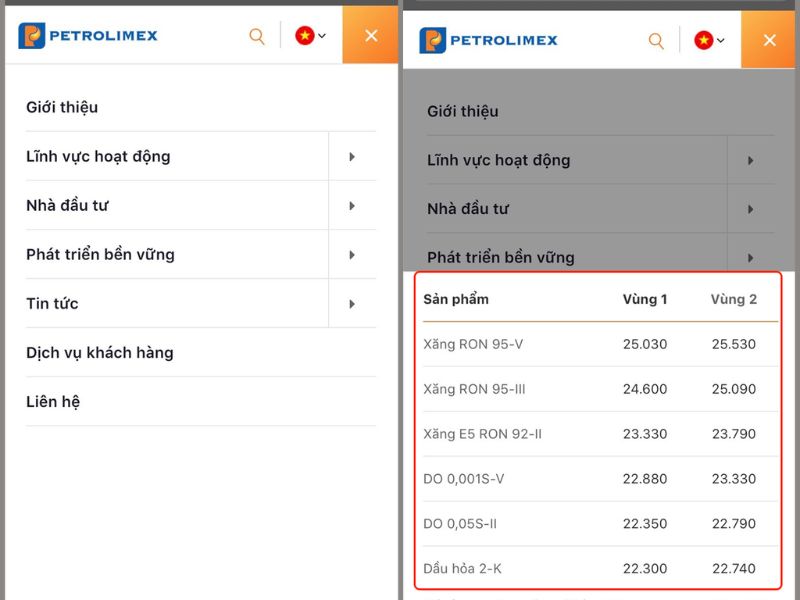Select the Xăng E5 RON 92-II product row
800x600 pixels.
pos(600,434)
